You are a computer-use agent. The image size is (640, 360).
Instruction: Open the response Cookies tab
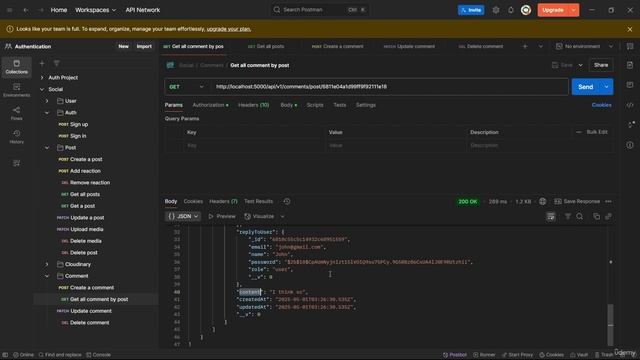[193, 201]
